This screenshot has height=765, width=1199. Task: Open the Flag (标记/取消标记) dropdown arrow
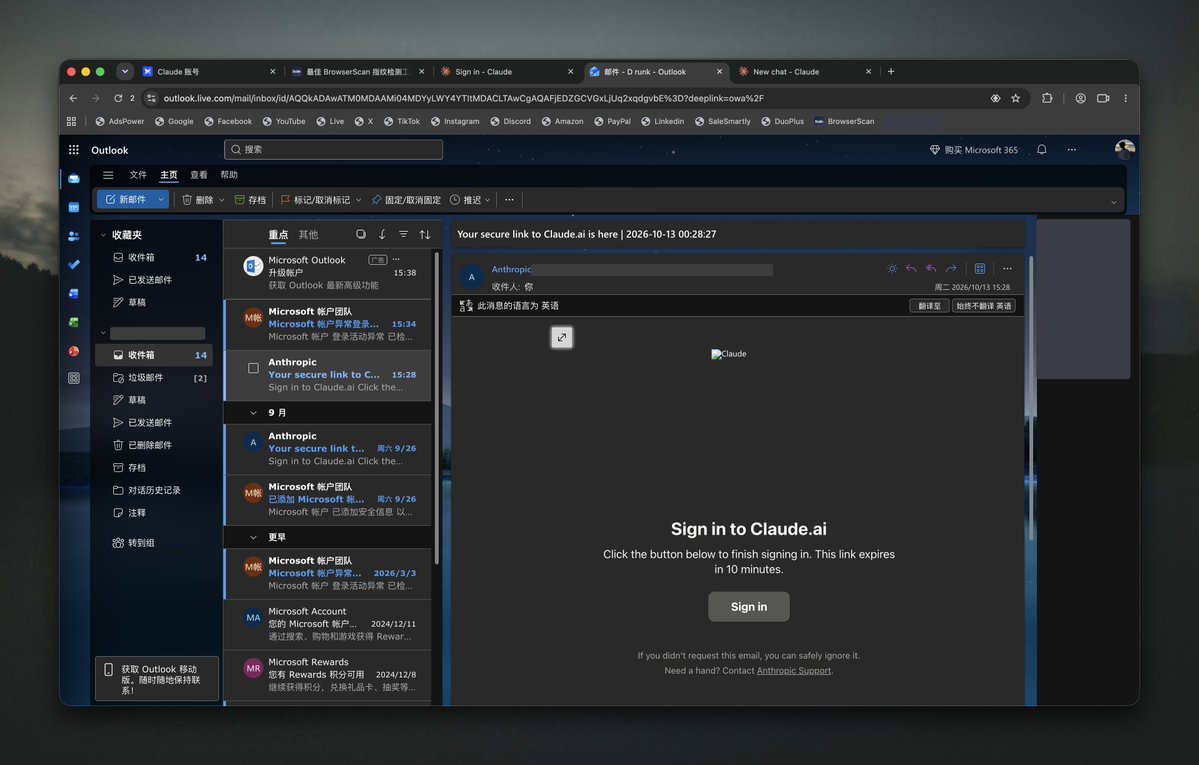point(358,200)
